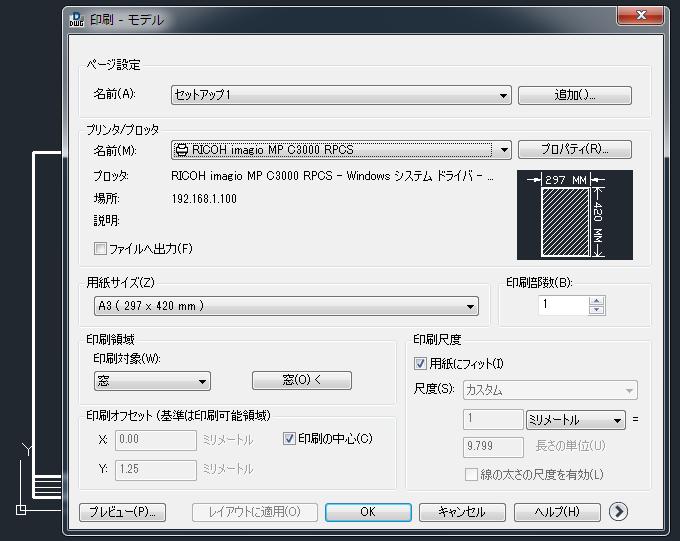Click the キャンセル button
This screenshot has height=541, width=680.
(462, 512)
